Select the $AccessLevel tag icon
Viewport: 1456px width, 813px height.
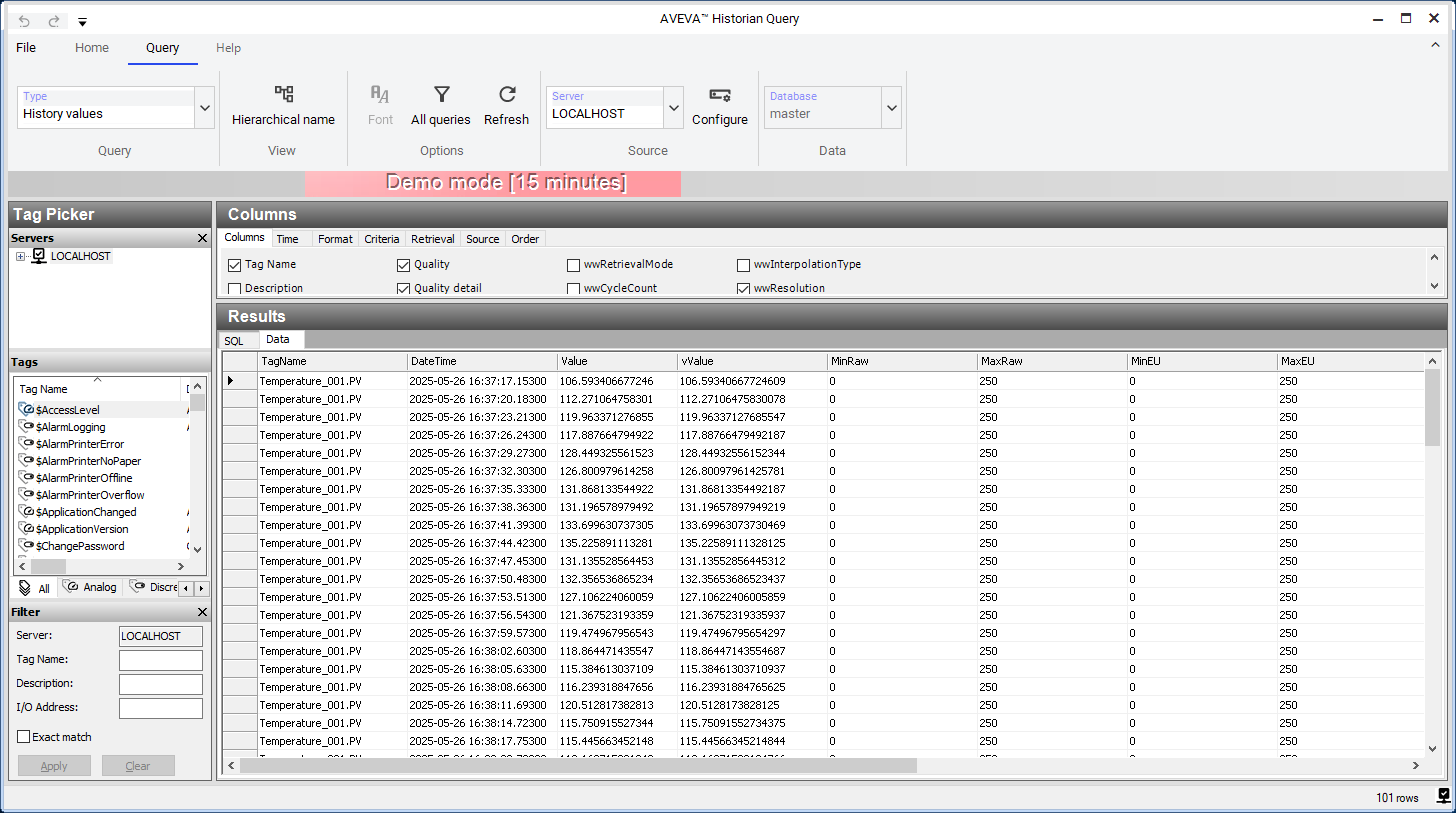[x=26, y=410]
